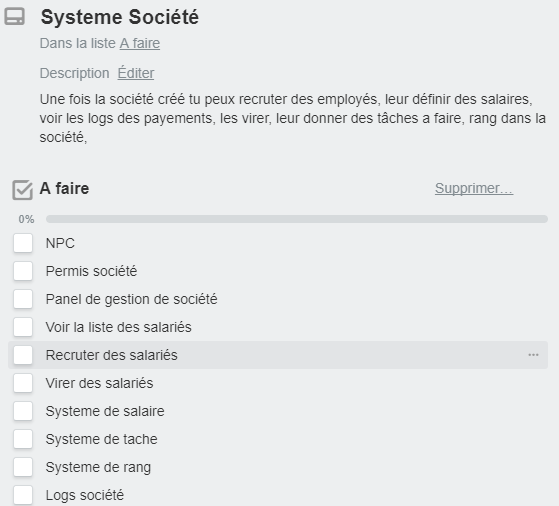This screenshot has height=506, width=559.
Task: Tick the Permis société checkbox
Action: [x=23, y=271]
